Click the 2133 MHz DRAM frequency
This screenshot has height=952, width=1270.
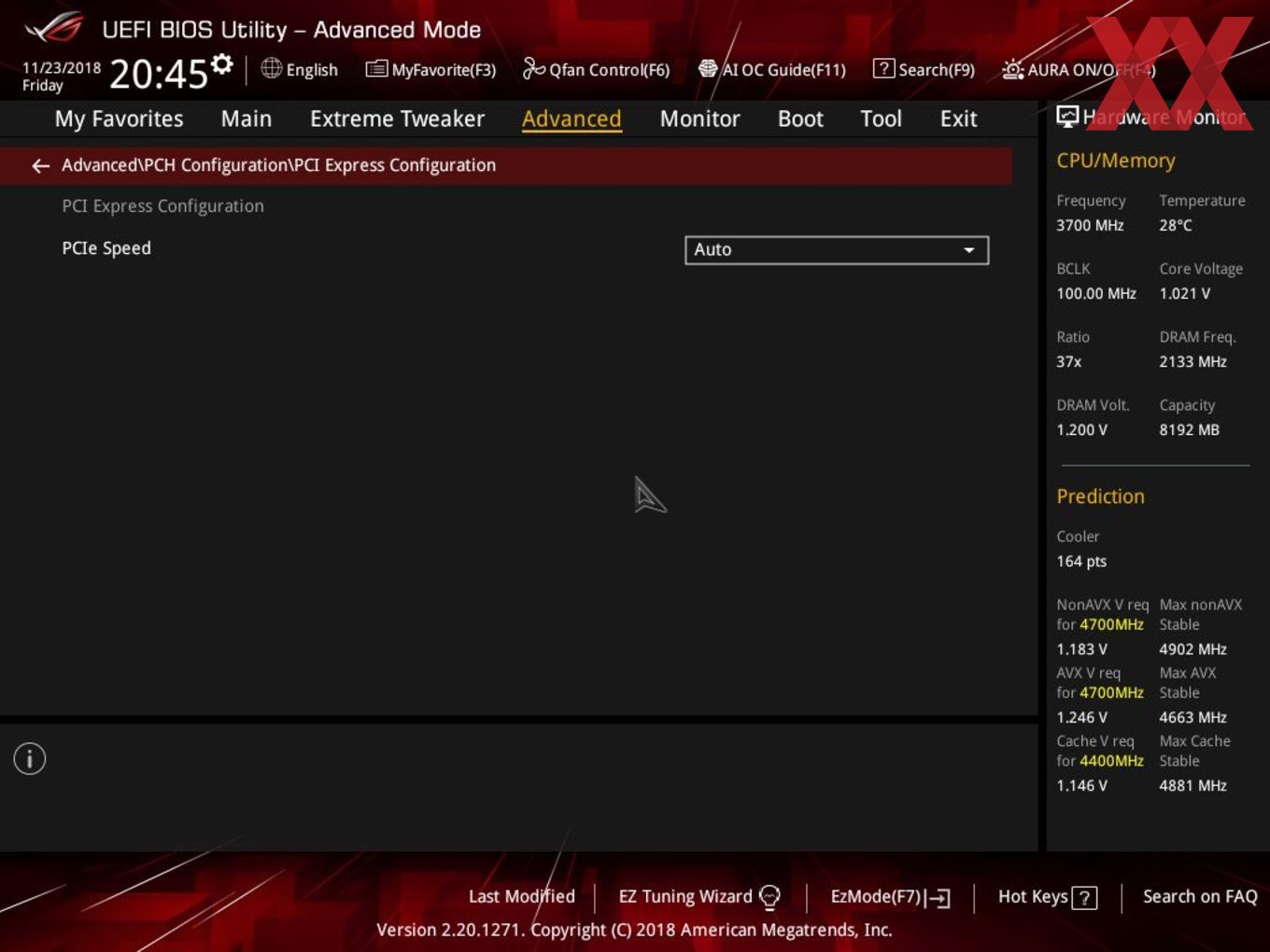(1192, 361)
